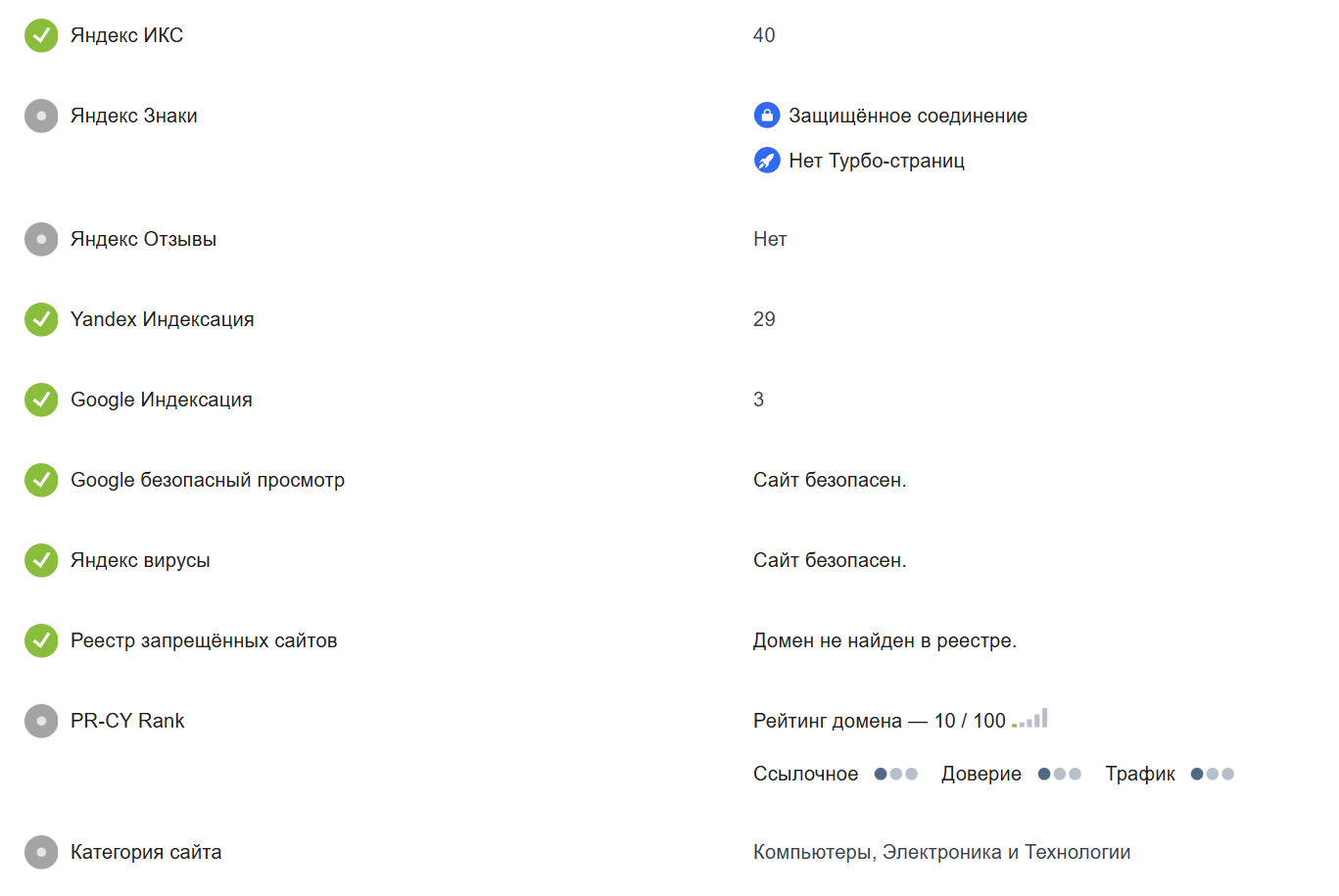Click the Защищённое соединение text
This screenshot has width=1339, height=896.
908,116
